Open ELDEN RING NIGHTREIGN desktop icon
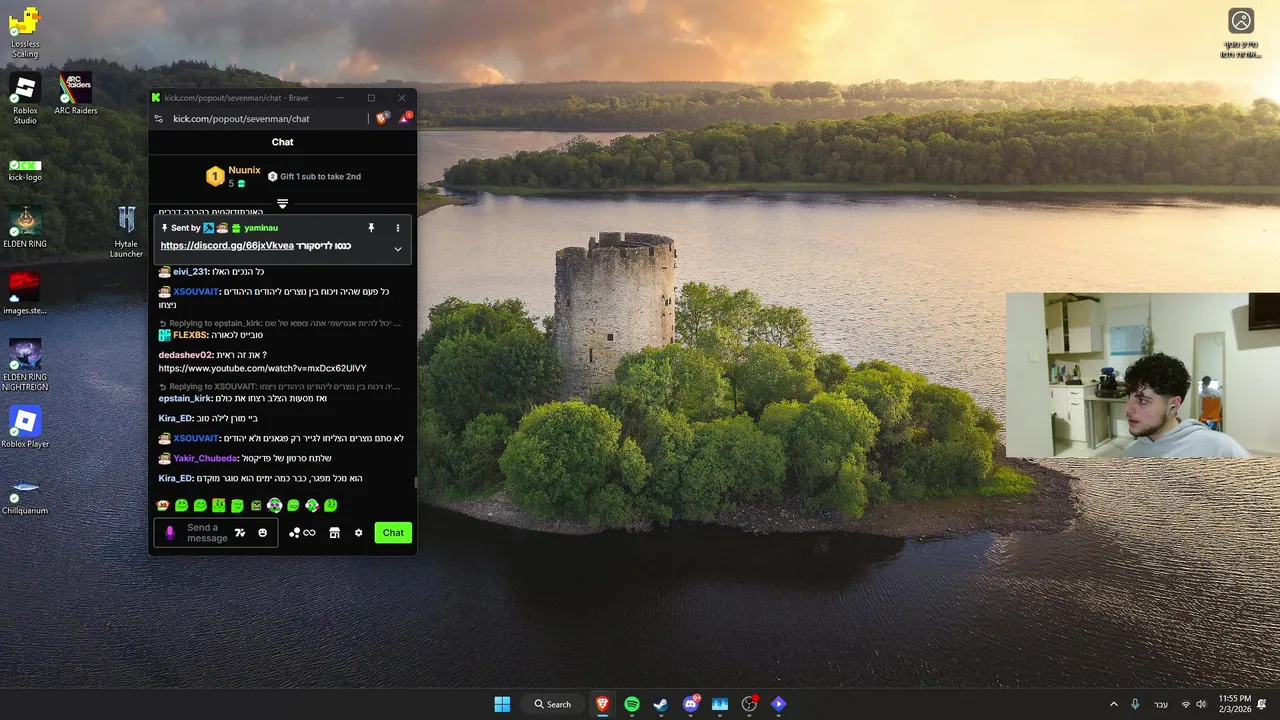Image resolution: width=1280 pixels, height=720 pixels. click(25, 365)
